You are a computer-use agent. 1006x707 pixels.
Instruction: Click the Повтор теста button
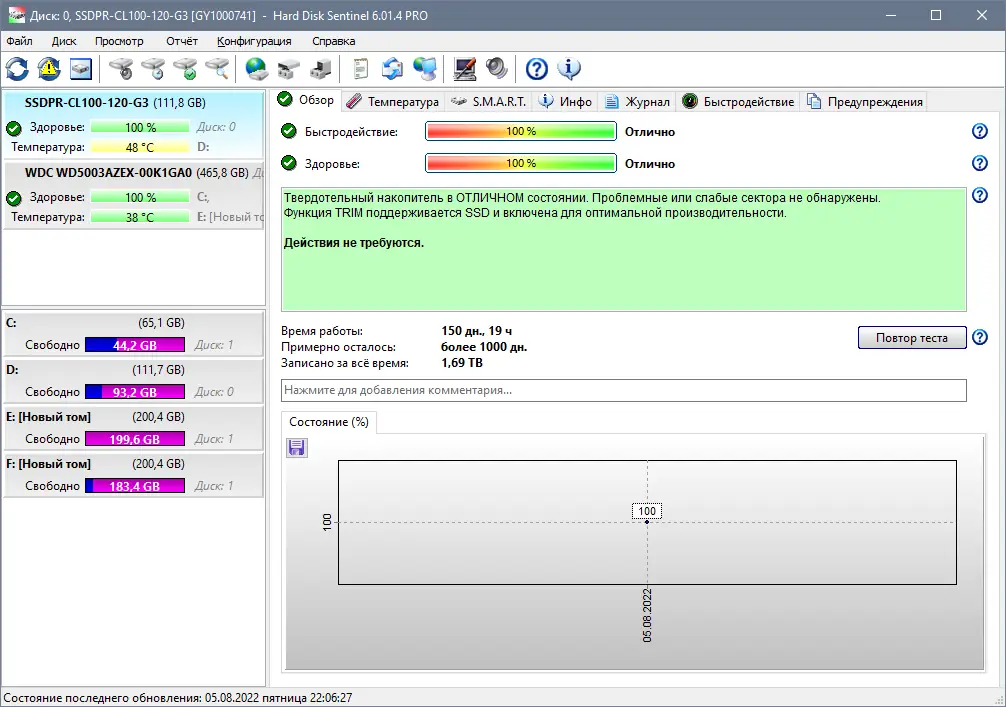tap(912, 337)
